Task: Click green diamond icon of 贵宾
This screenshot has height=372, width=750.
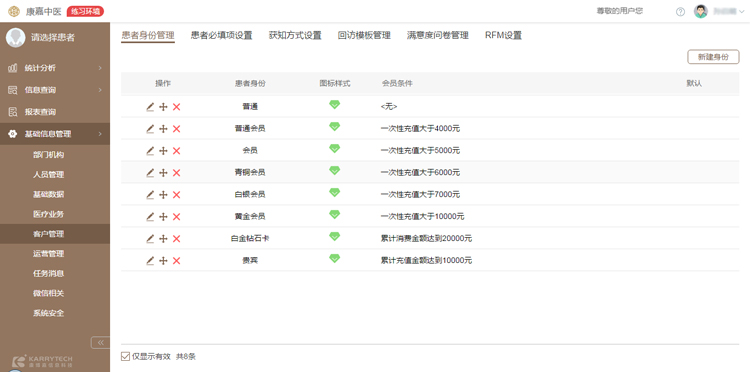Action: [x=335, y=258]
